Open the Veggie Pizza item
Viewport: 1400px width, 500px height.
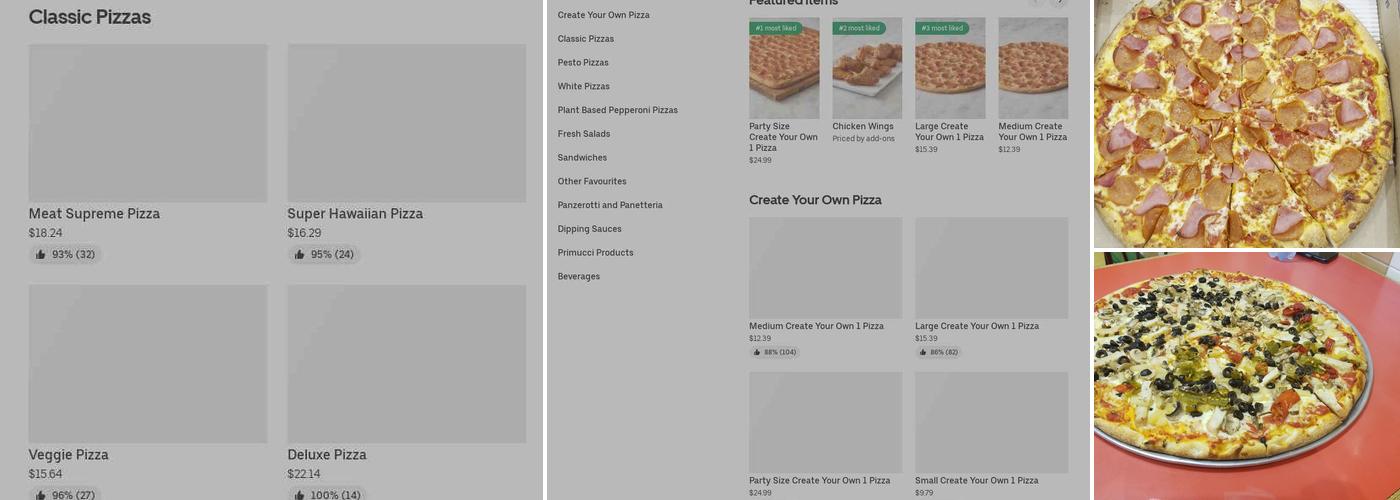point(147,364)
